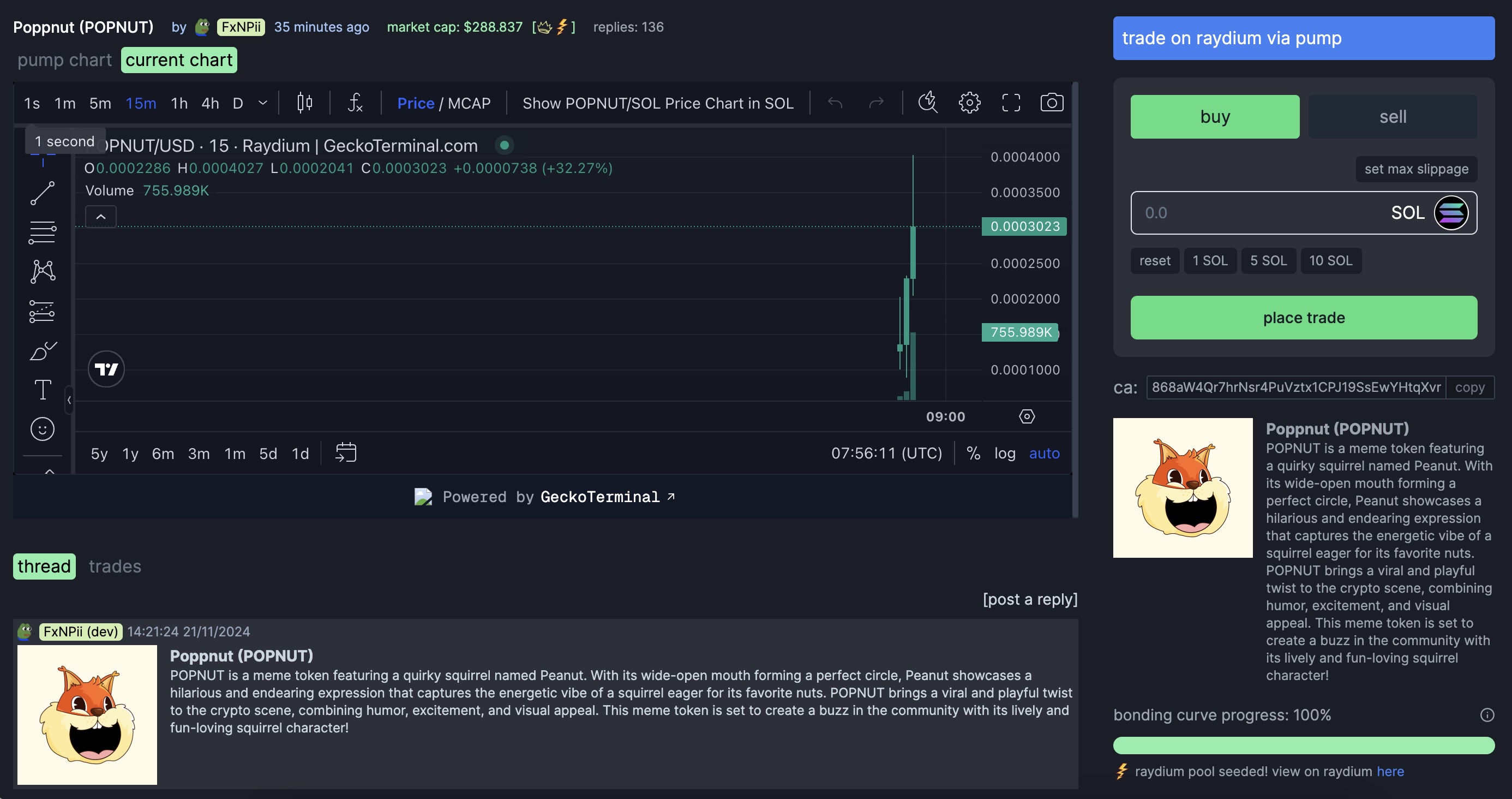Open chart settings gear
1512x799 pixels.
point(969,103)
